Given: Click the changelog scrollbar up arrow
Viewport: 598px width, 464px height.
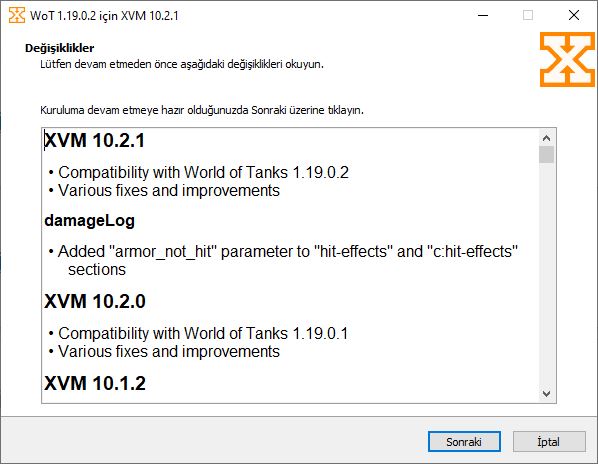Looking at the screenshot, I should 547,138.
